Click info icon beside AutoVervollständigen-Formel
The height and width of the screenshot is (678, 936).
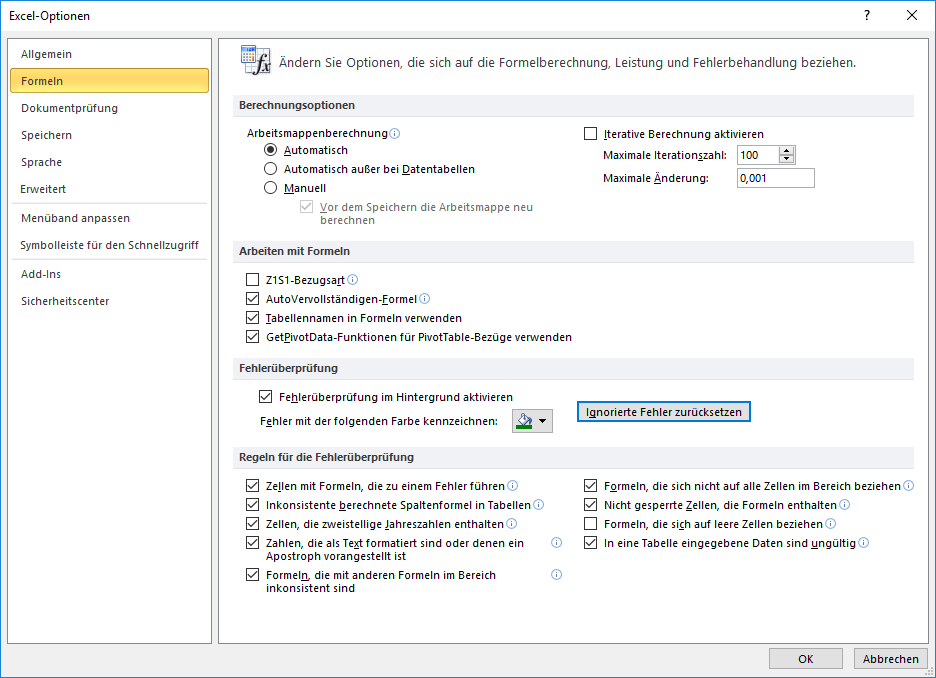[x=424, y=298]
